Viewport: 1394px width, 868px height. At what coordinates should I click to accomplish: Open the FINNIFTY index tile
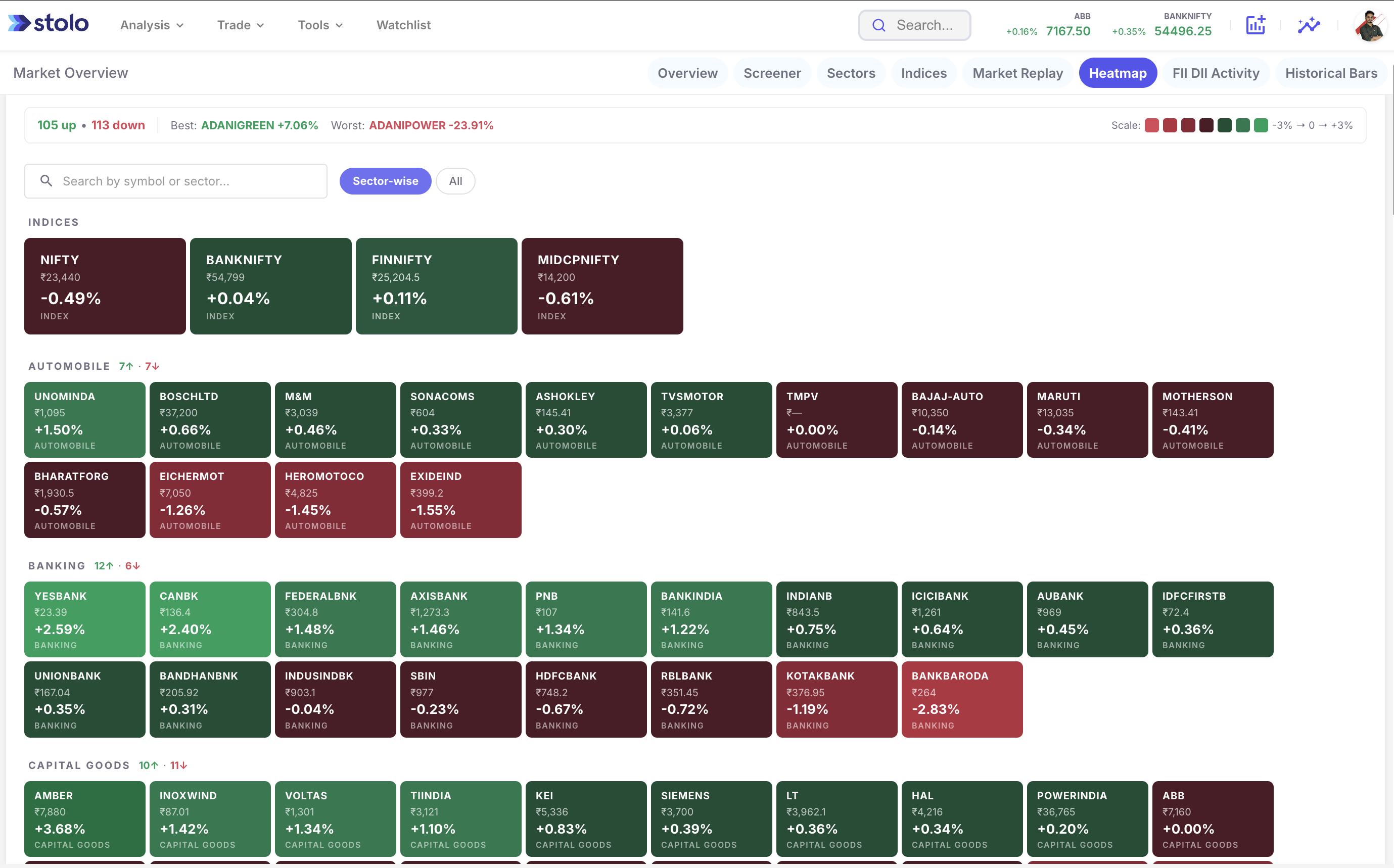436,286
